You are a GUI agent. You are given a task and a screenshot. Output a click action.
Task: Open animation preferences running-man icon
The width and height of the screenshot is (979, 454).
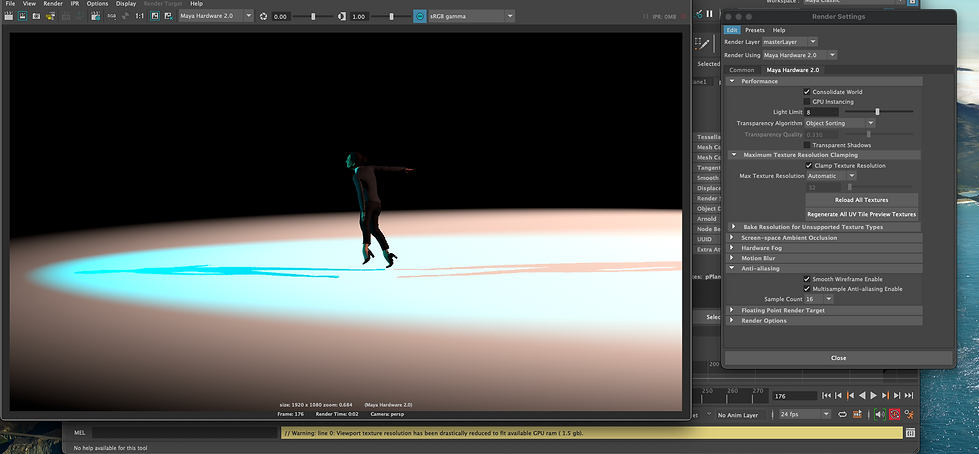pyautogui.click(x=909, y=414)
